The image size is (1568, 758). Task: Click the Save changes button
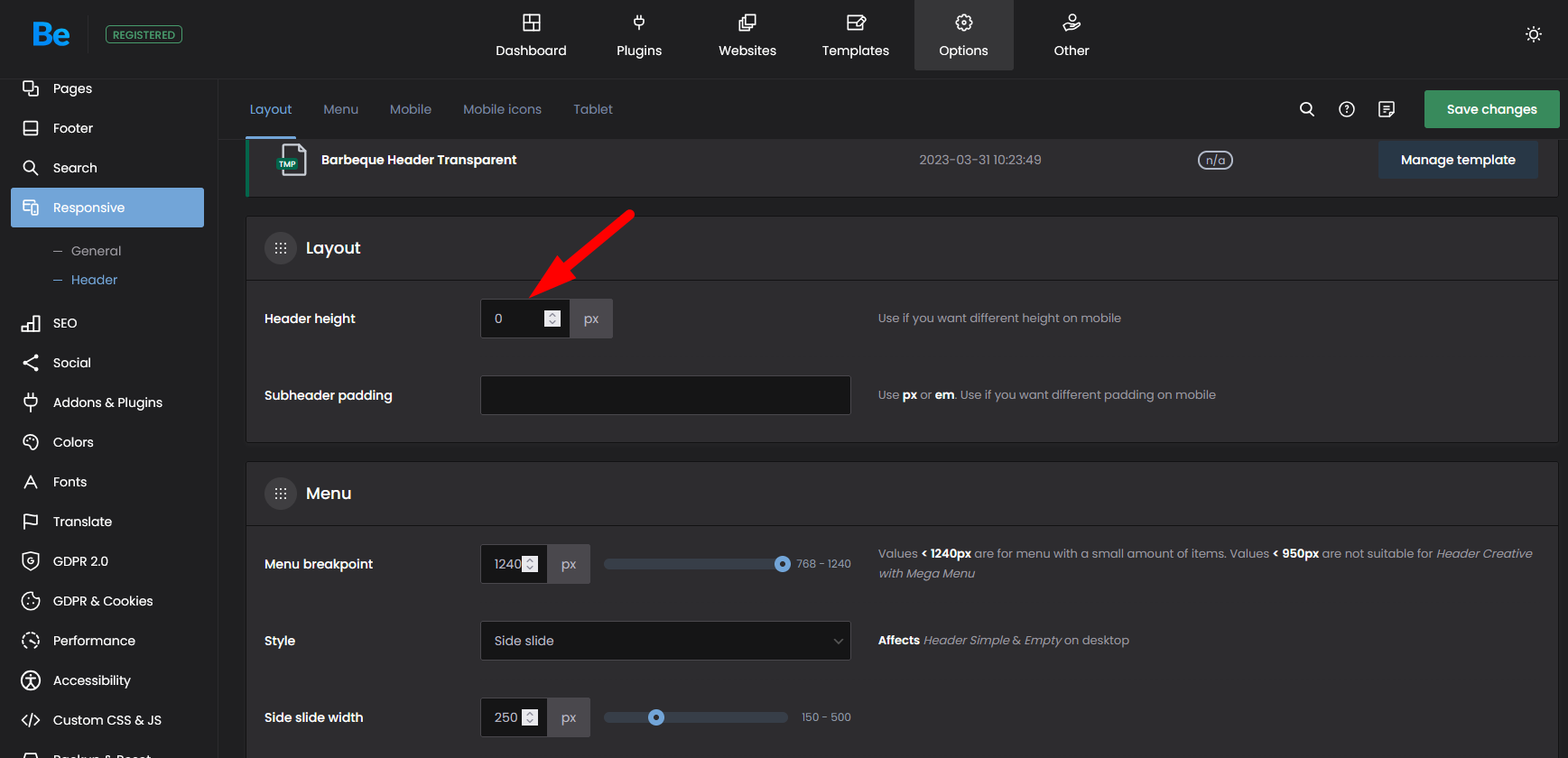(x=1491, y=109)
